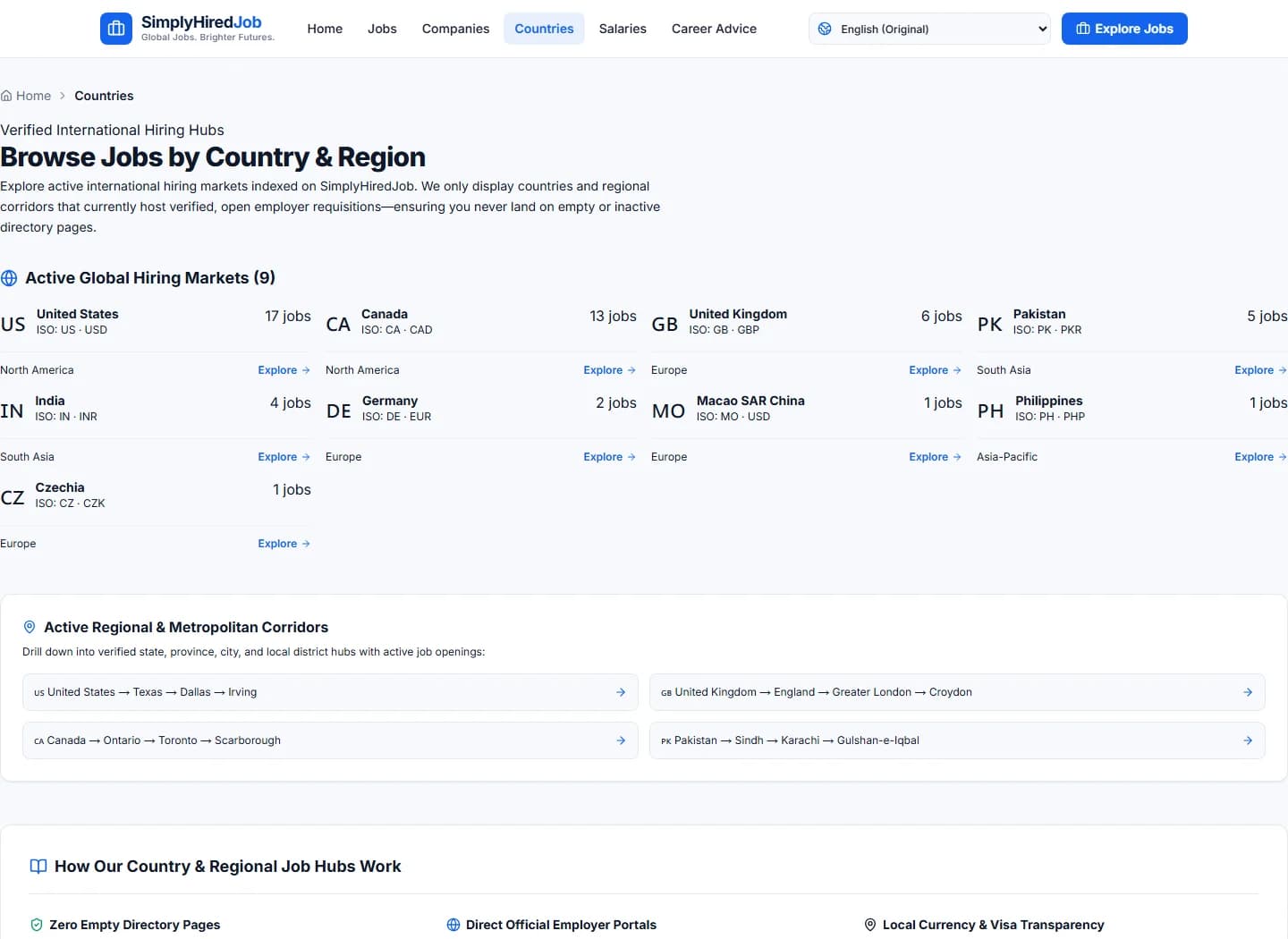This screenshot has width=1288, height=939.
Task: Click Home breadcrumb link
Action: coord(26,96)
